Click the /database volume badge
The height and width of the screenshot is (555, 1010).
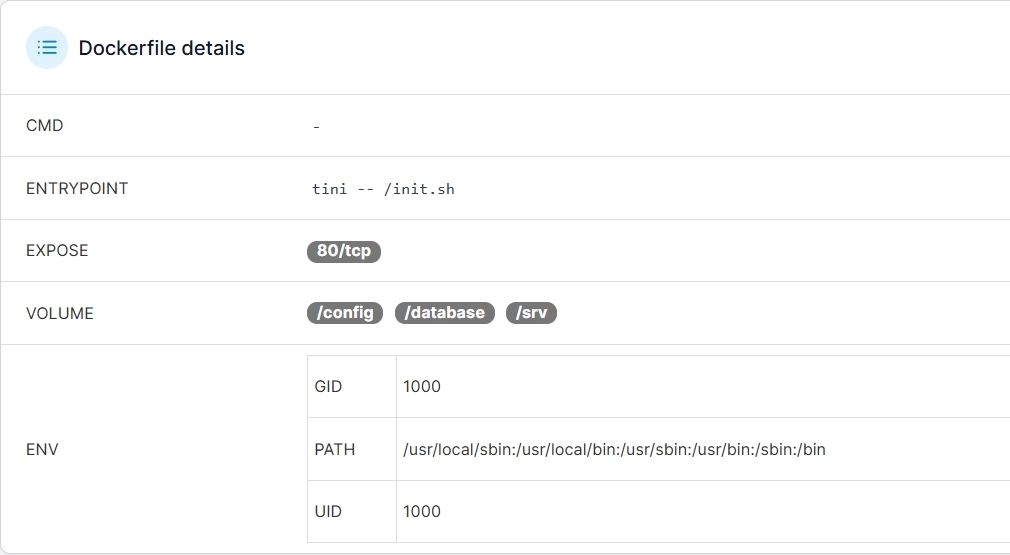pos(445,313)
